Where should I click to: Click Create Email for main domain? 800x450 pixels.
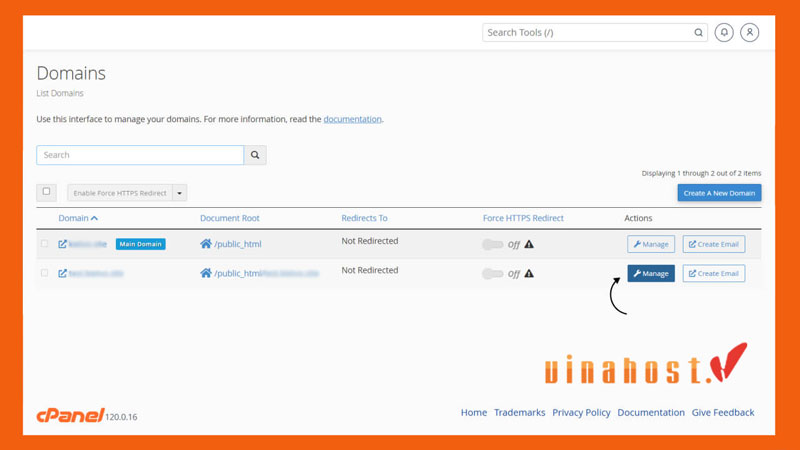coord(714,244)
